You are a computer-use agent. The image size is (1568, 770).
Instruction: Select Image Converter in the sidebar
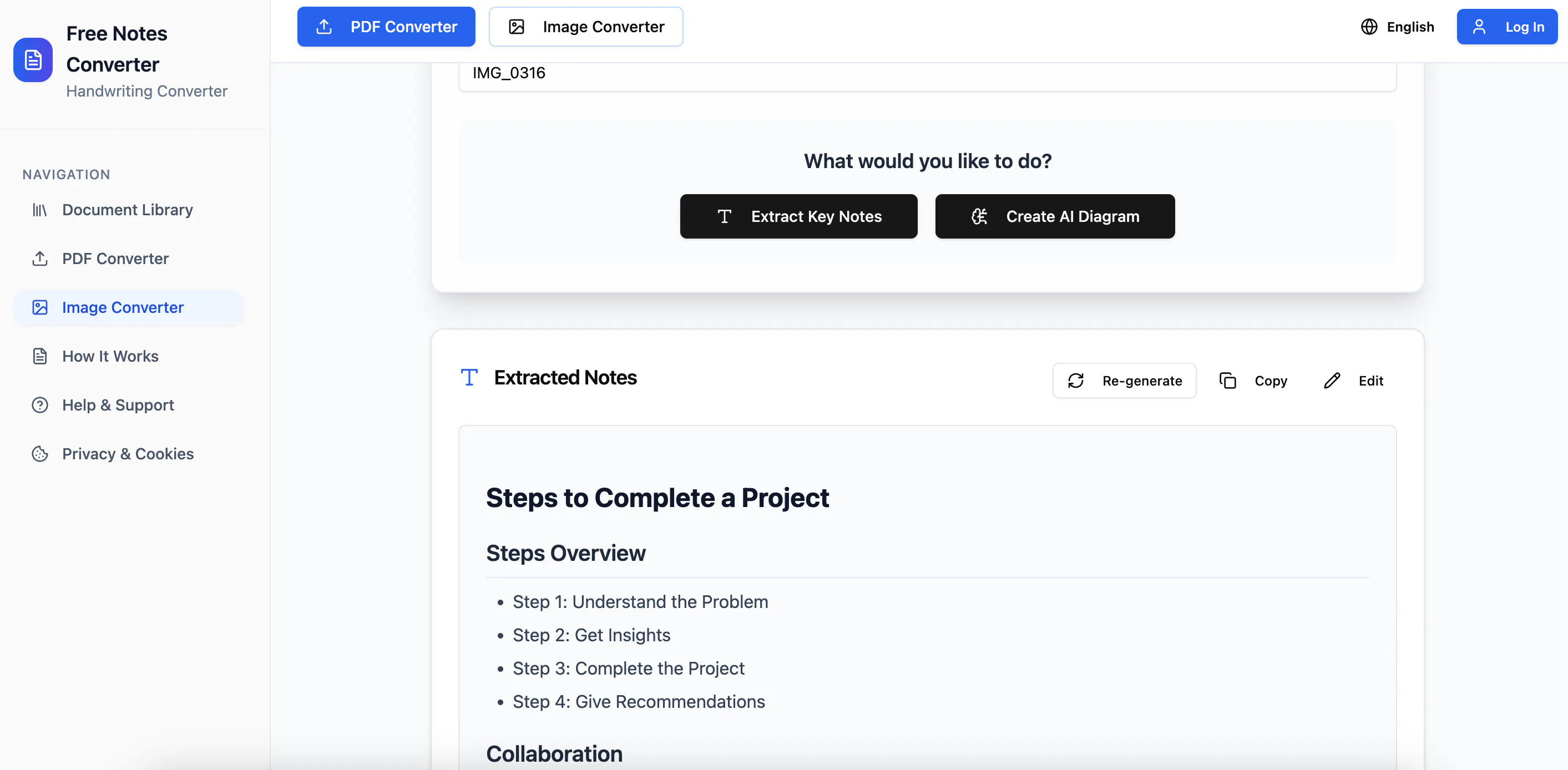click(x=128, y=307)
